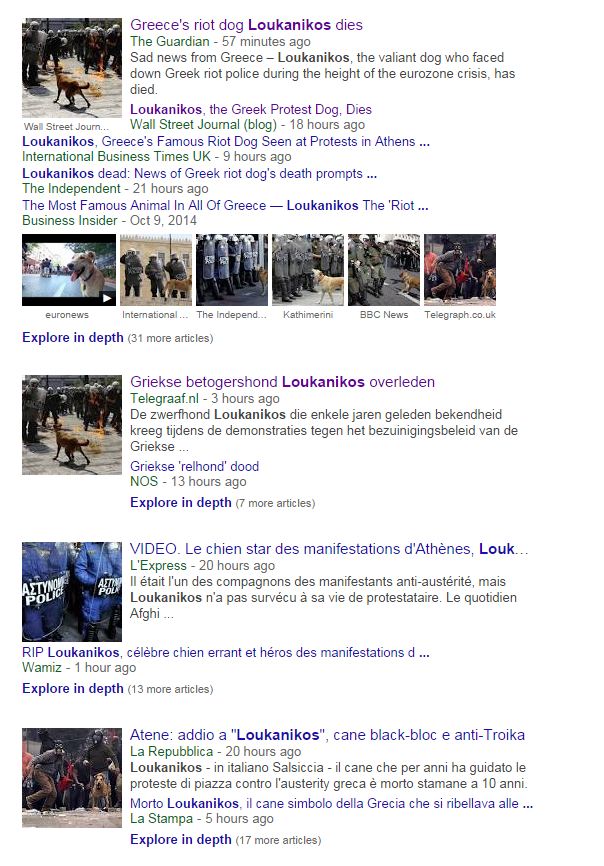This screenshot has height=866, width=604.
Task: Click the BBC News image thumbnail
Action: pos(384,270)
